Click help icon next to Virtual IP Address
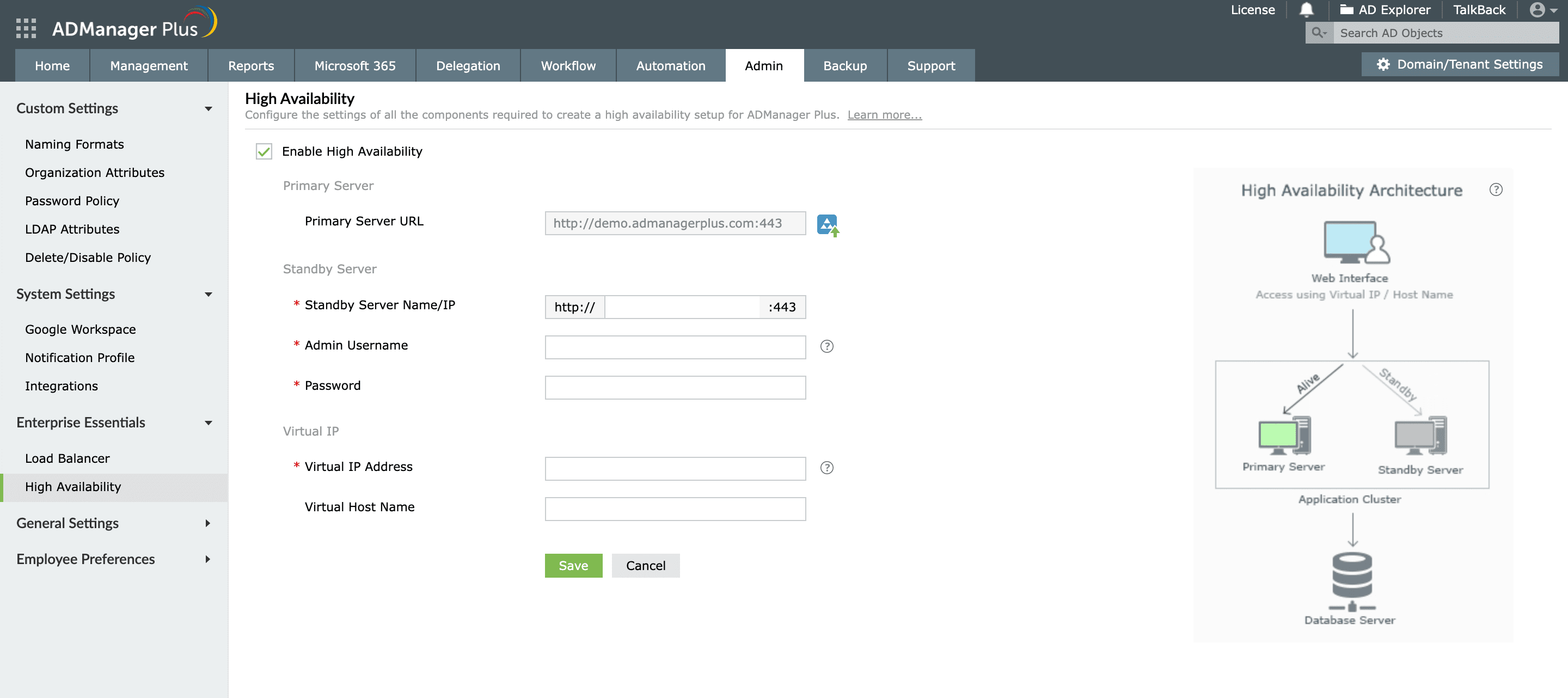This screenshot has height=698, width=1568. point(826,467)
